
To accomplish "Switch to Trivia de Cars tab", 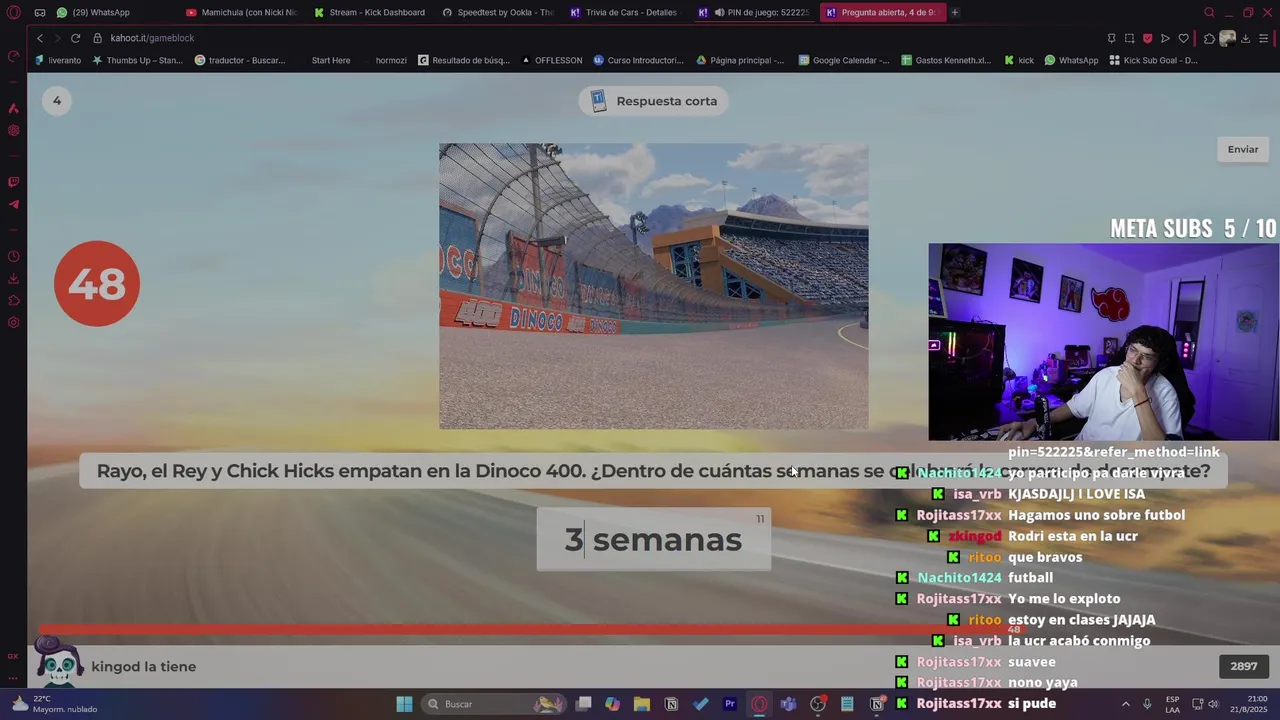I will 626,13.
